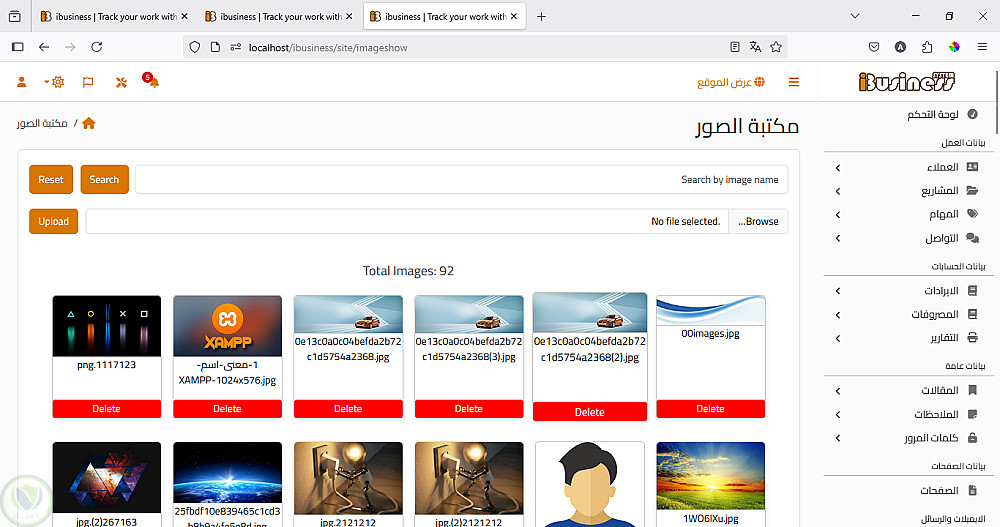Open the browser extensions icon

point(927,47)
